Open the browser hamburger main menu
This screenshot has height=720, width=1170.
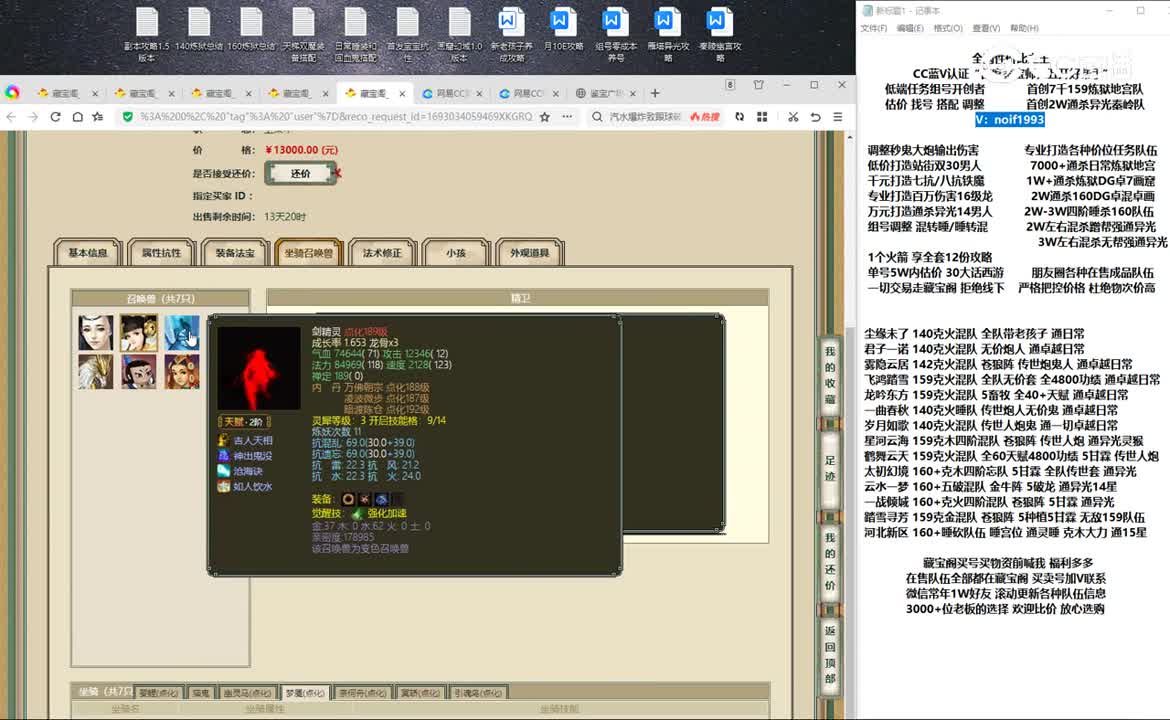tap(838, 116)
